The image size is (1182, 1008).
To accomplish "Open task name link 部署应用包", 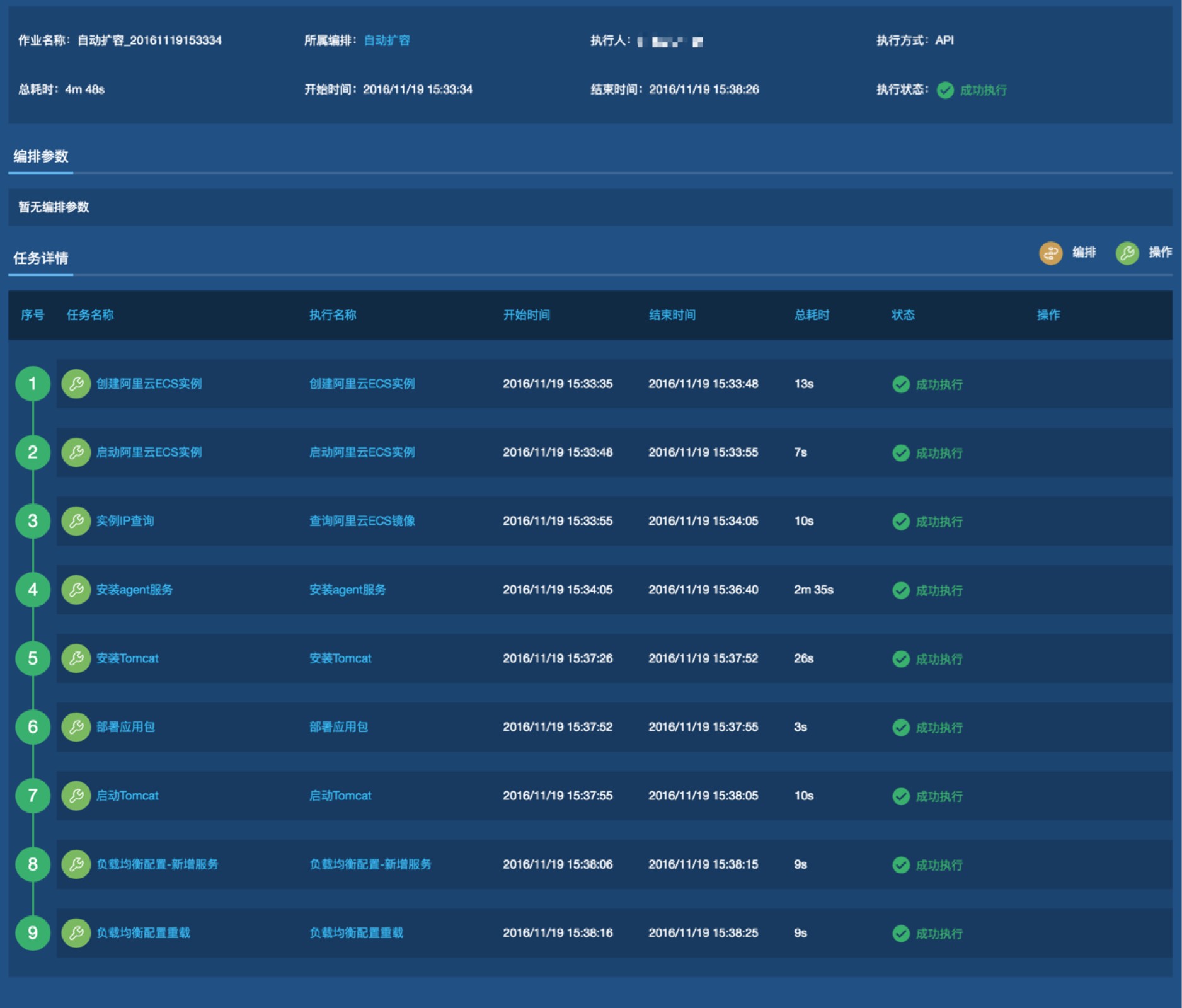I will tap(125, 727).
